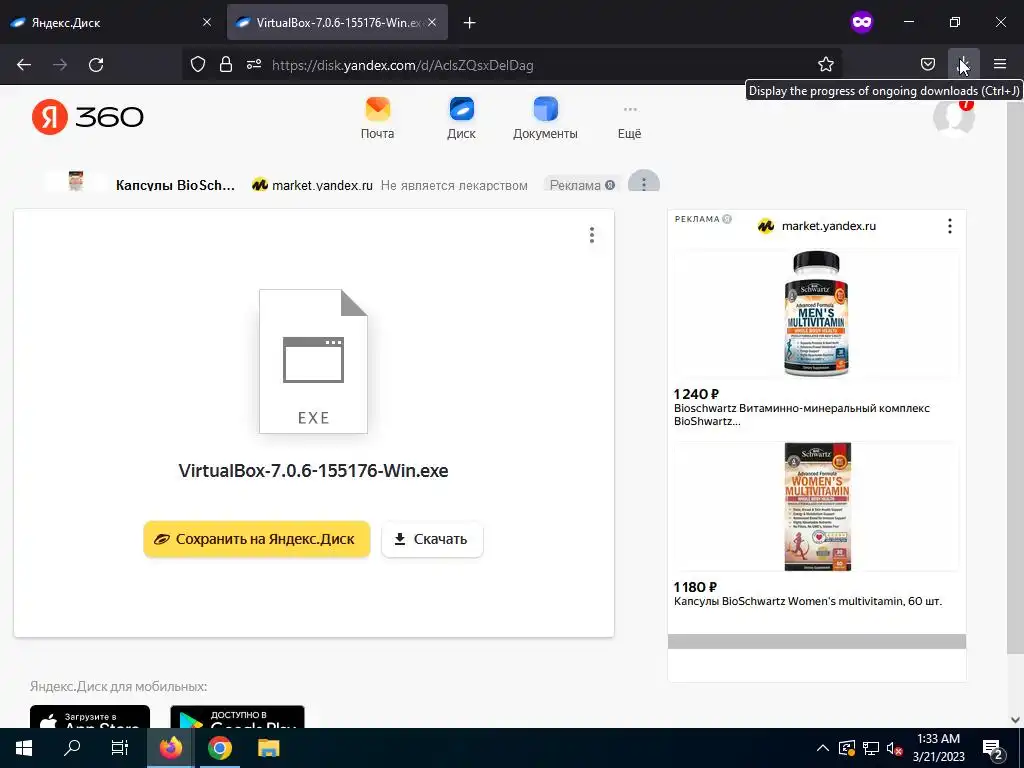The width and height of the screenshot is (1024, 768).
Task: Open the sidebar ad's three-dot menu
Action: (x=950, y=226)
